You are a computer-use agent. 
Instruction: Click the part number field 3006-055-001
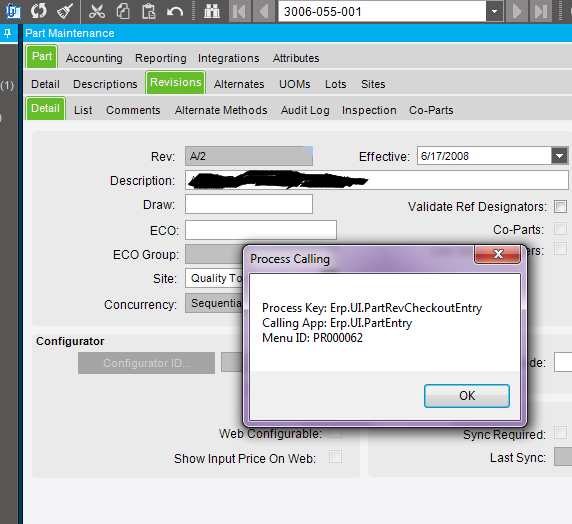click(382, 11)
